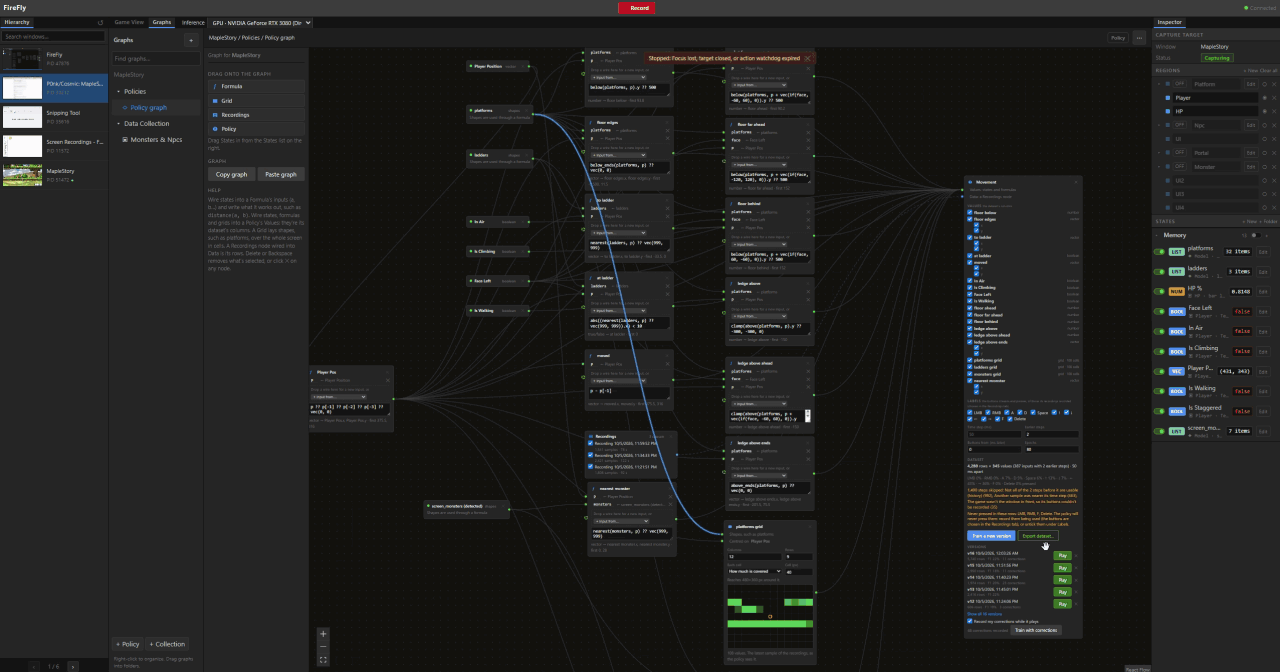
Task: Switch to the Game View tab
Action: [129, 22]
